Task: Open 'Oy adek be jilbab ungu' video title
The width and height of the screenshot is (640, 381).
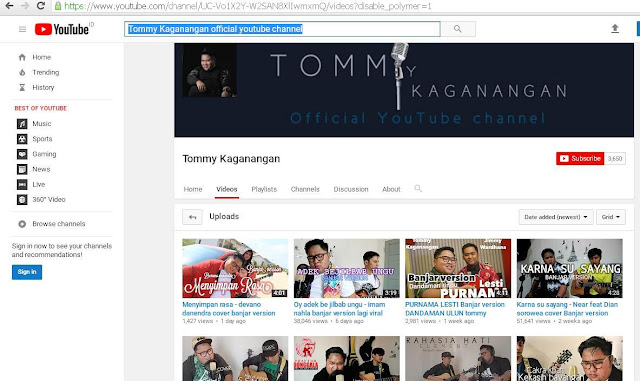Action: coord(339,309)
